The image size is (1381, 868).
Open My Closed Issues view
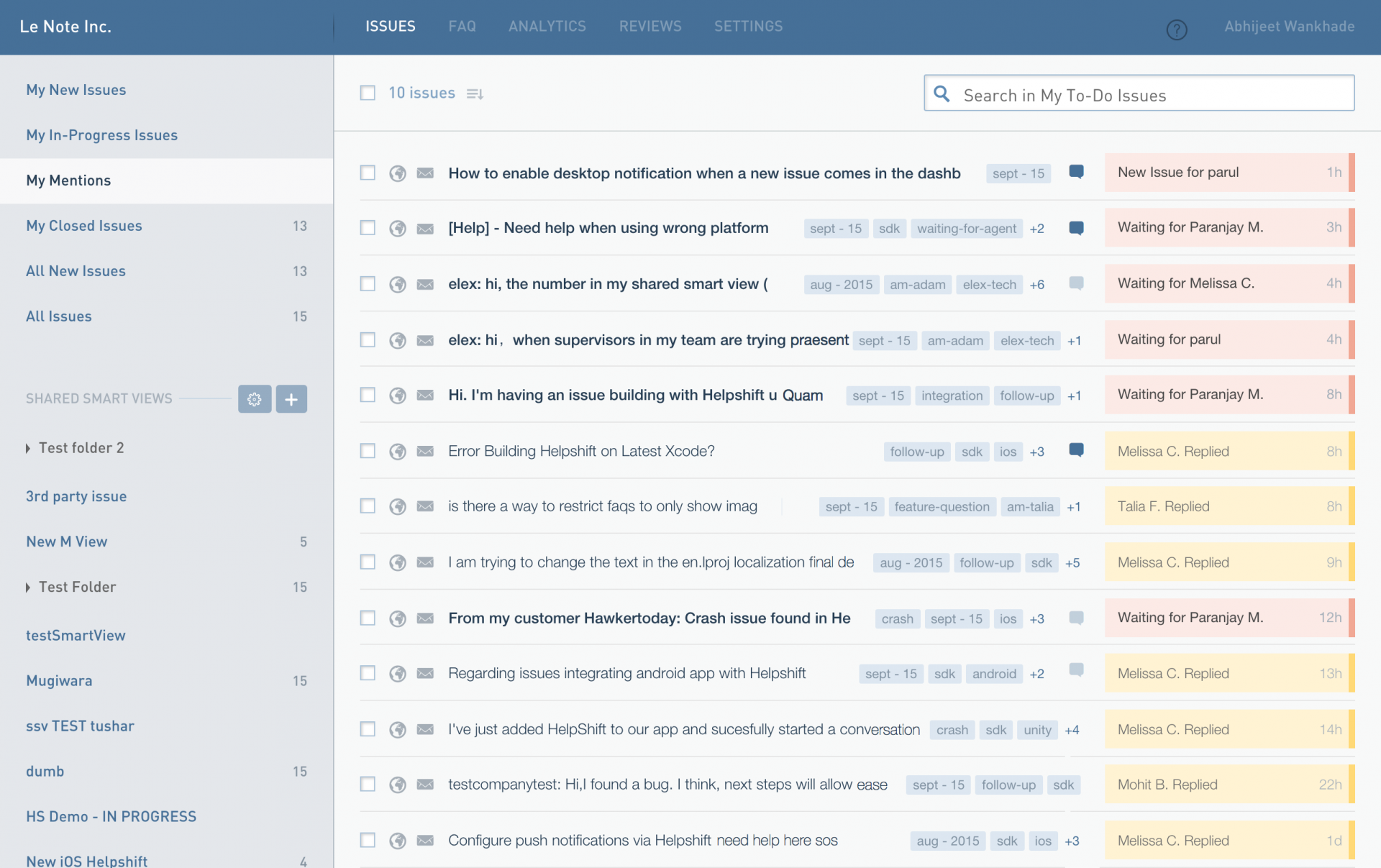pos(83,226)
